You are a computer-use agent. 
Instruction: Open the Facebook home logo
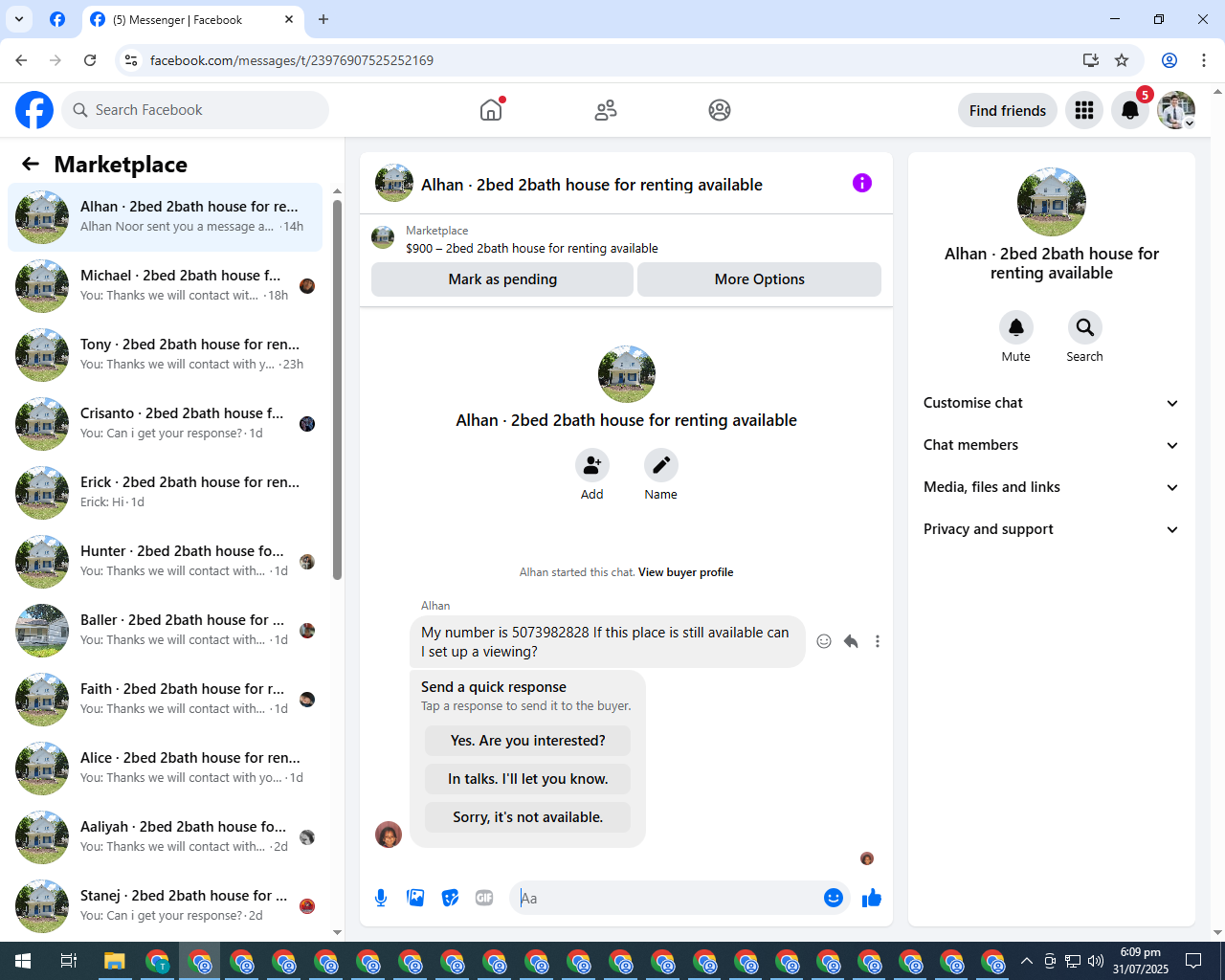[x=34, y=110]
